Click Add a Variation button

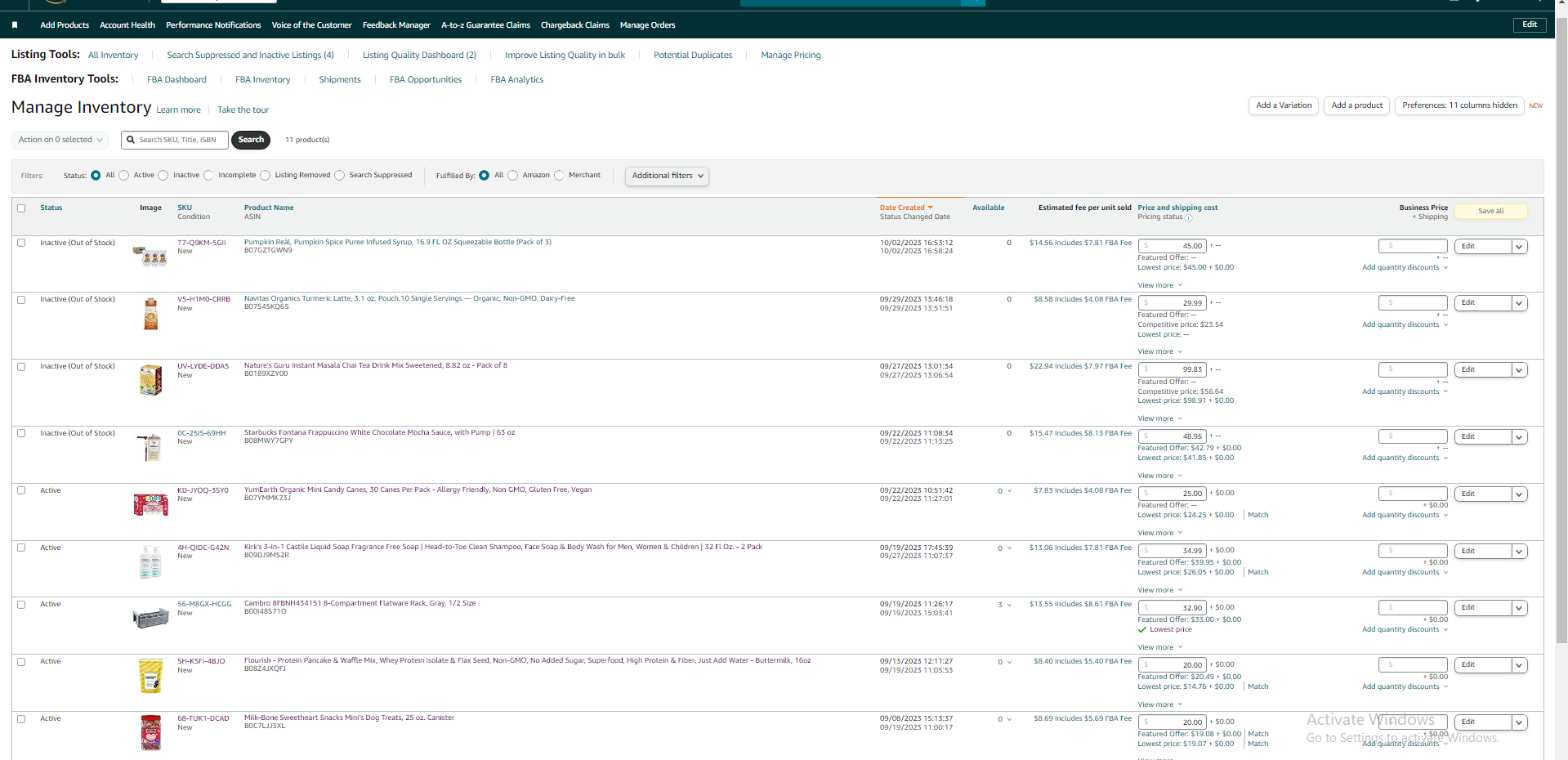point(1284,105)
